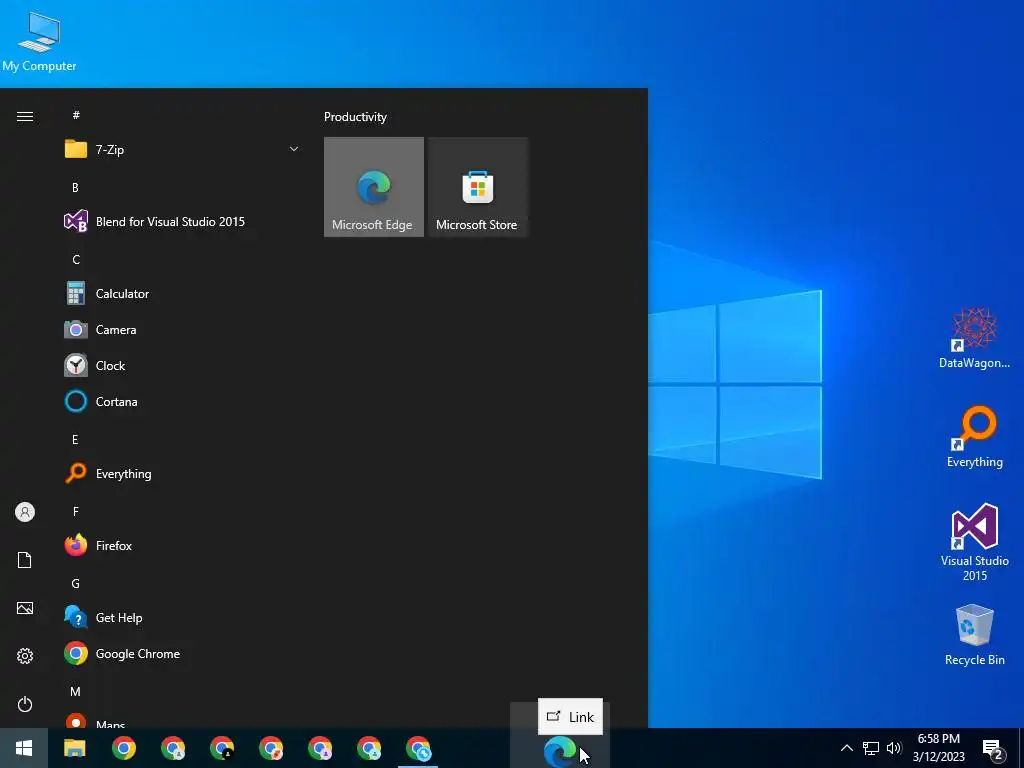Image resolution: width=1024 pixels, height=768 pixels.
Task: Click the letter F section header
Action: pyautogui.click(x=76, y=511)
